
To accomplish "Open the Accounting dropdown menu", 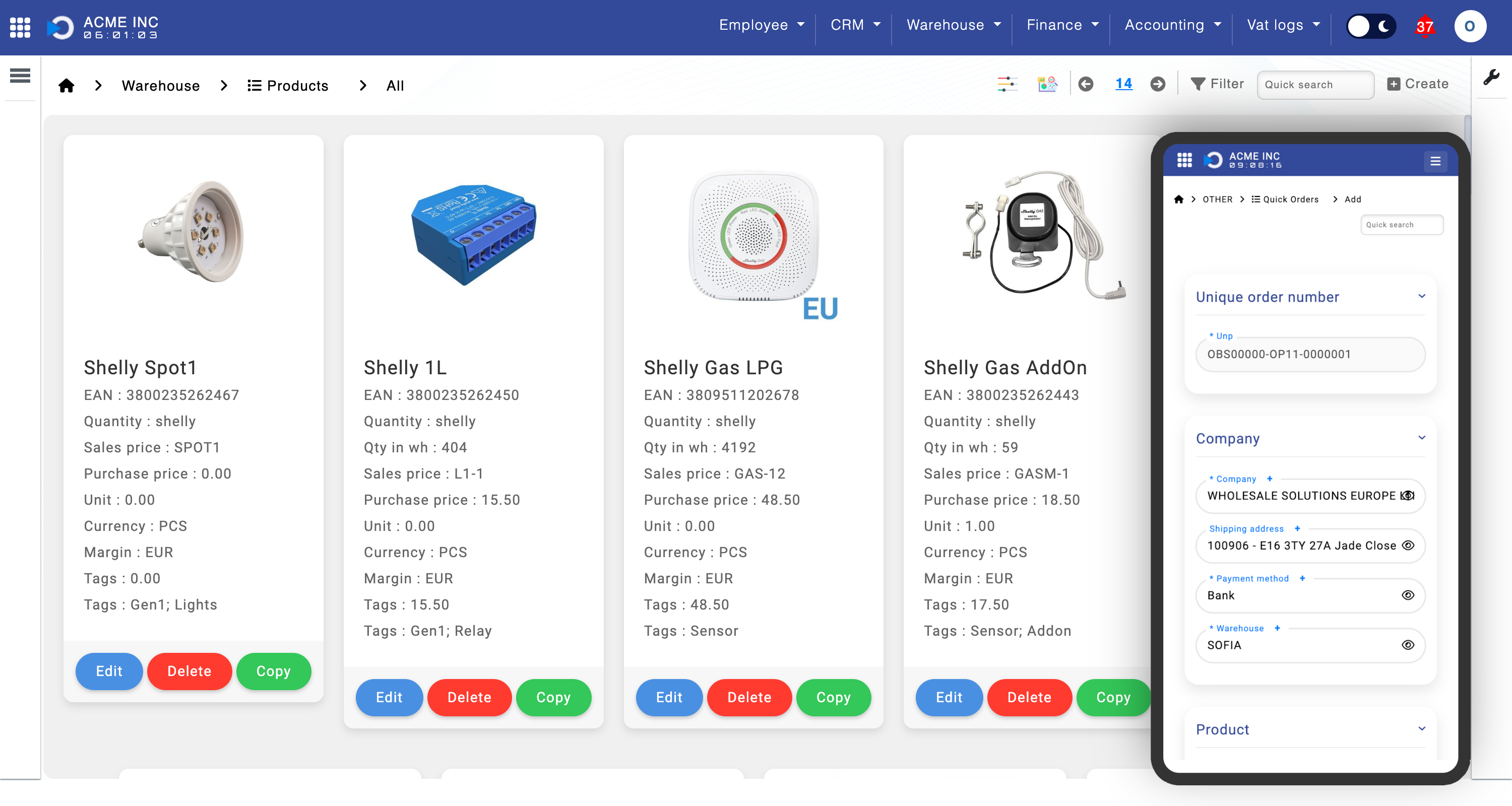I will click(x=1173, y=25).
